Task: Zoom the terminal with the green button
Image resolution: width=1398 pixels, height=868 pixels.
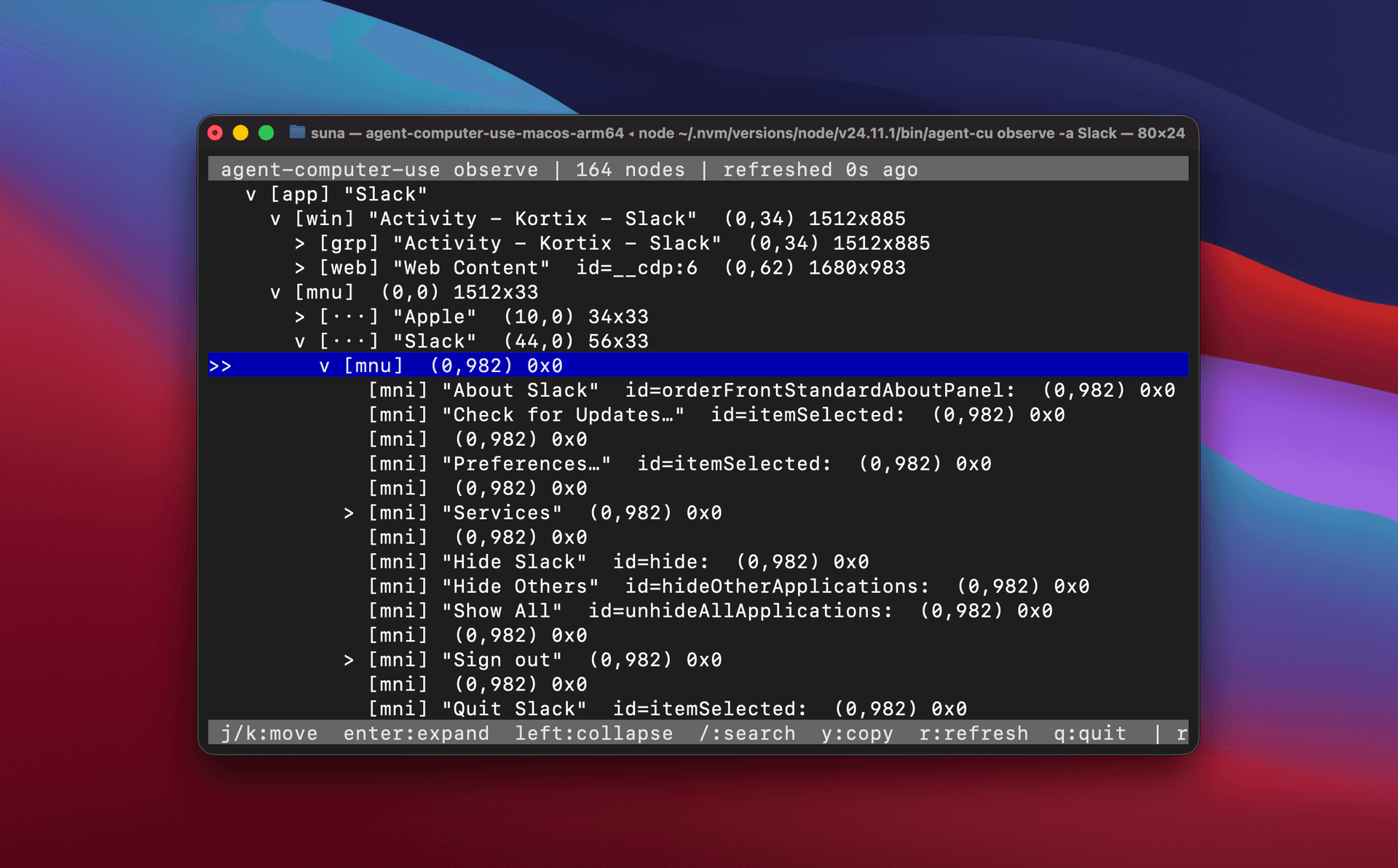Action: pyautogui.click(x=266, y=133)
